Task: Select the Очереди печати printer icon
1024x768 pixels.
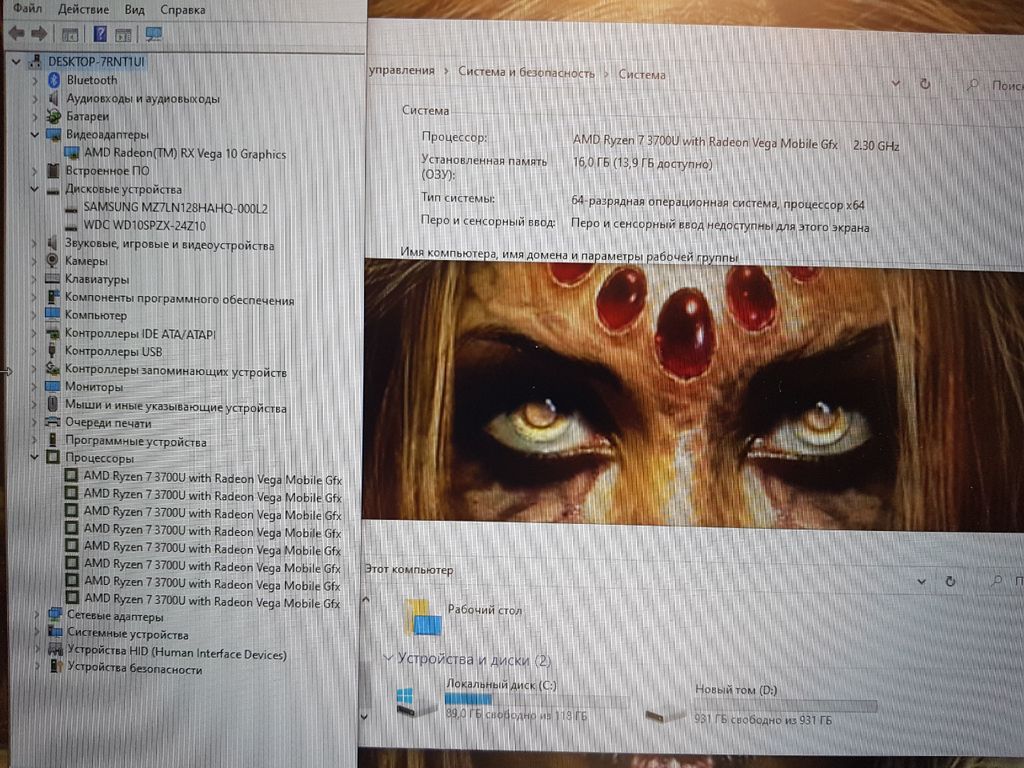Action: pos(52,422)
